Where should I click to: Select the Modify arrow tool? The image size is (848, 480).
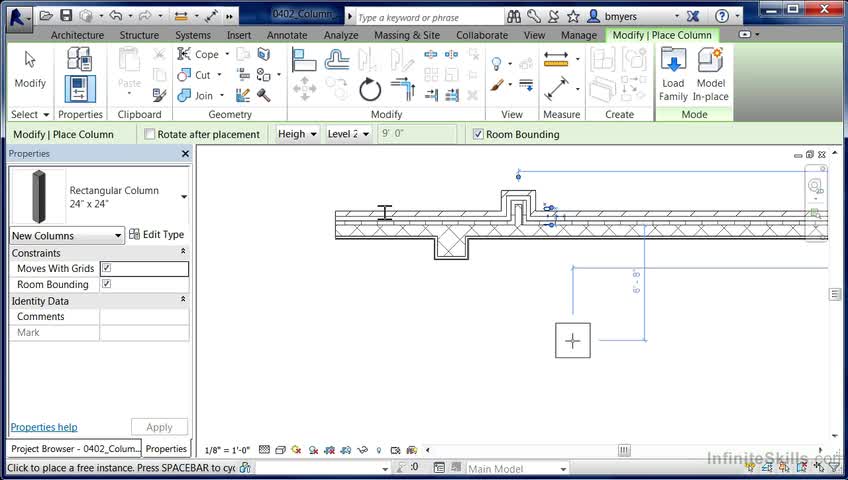[30, 69]
